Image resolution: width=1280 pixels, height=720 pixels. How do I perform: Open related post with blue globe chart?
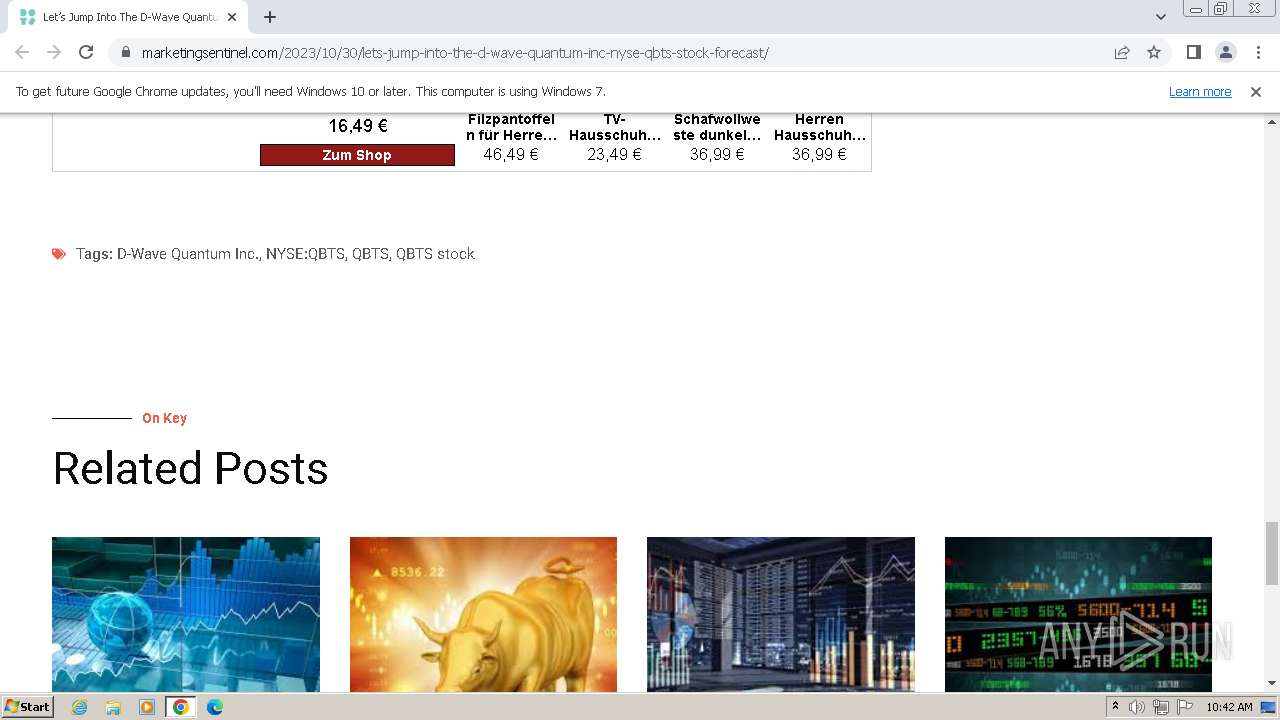[x=186, y=614]
